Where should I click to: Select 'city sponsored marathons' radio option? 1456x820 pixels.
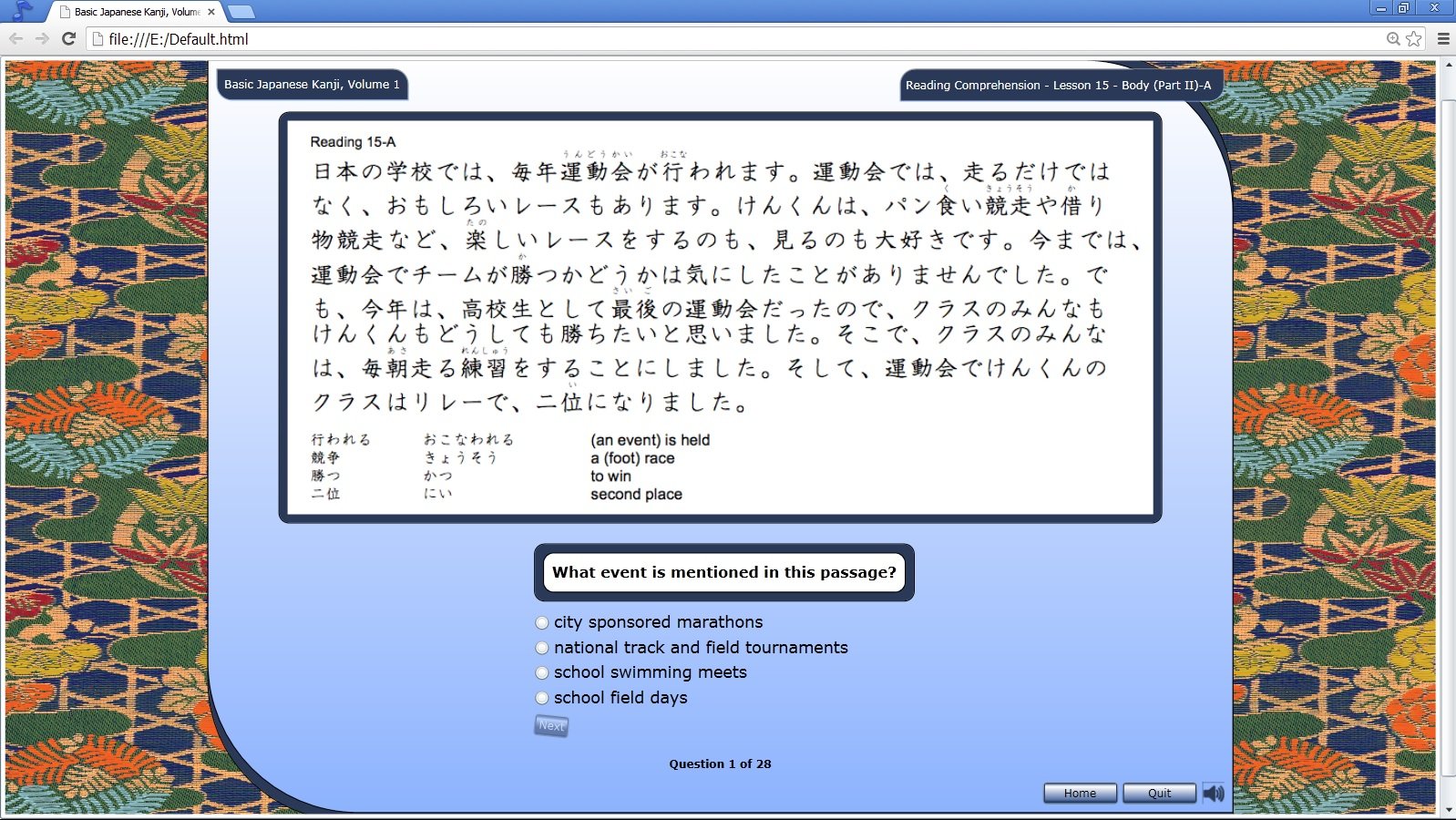pos(542,622)
